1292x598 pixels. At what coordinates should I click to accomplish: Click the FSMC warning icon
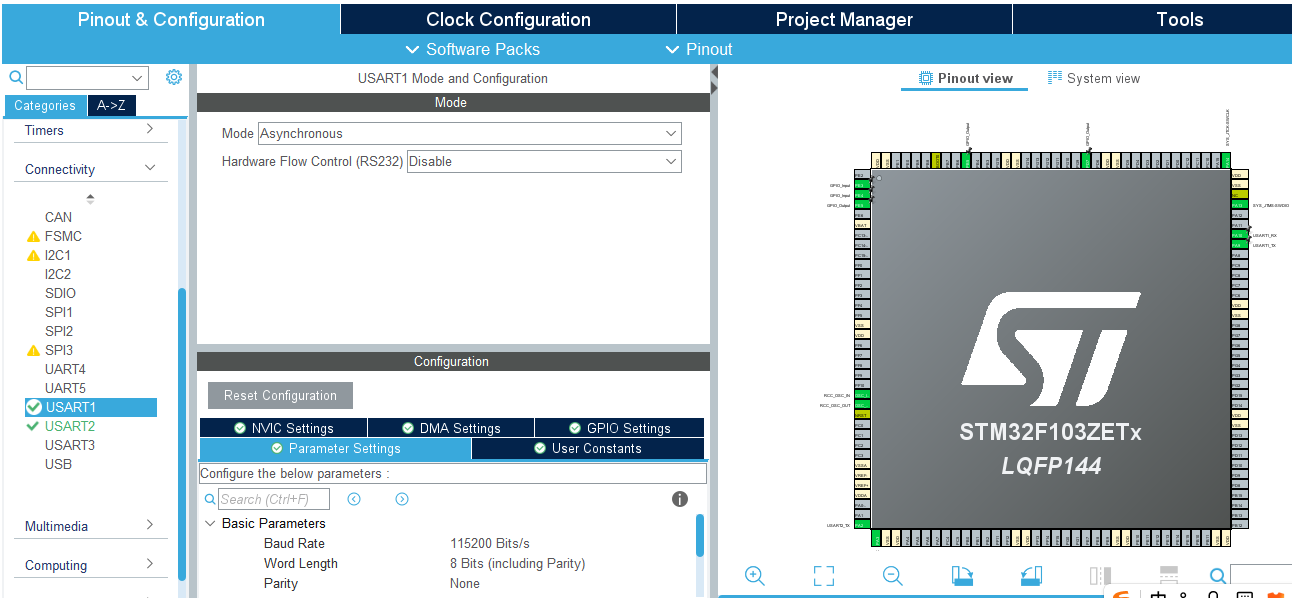[33, 237]
